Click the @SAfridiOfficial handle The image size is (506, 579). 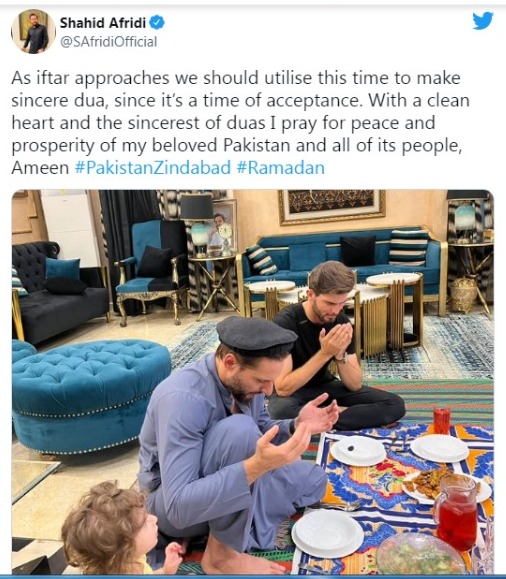[109, 42]
